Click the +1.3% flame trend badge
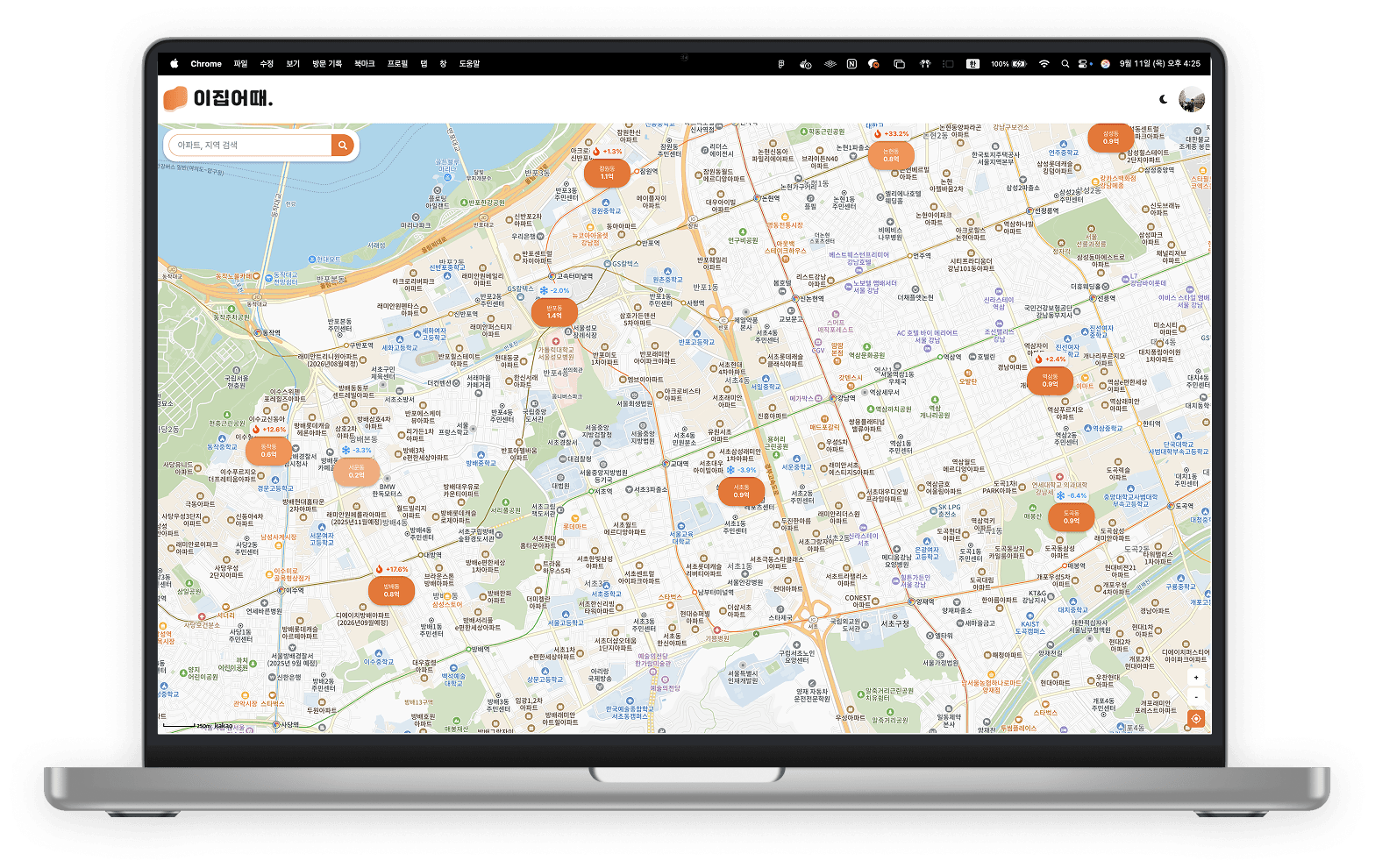Image resolution: width=1375 pixels, height=868 pixels. [x=607, y=152]
